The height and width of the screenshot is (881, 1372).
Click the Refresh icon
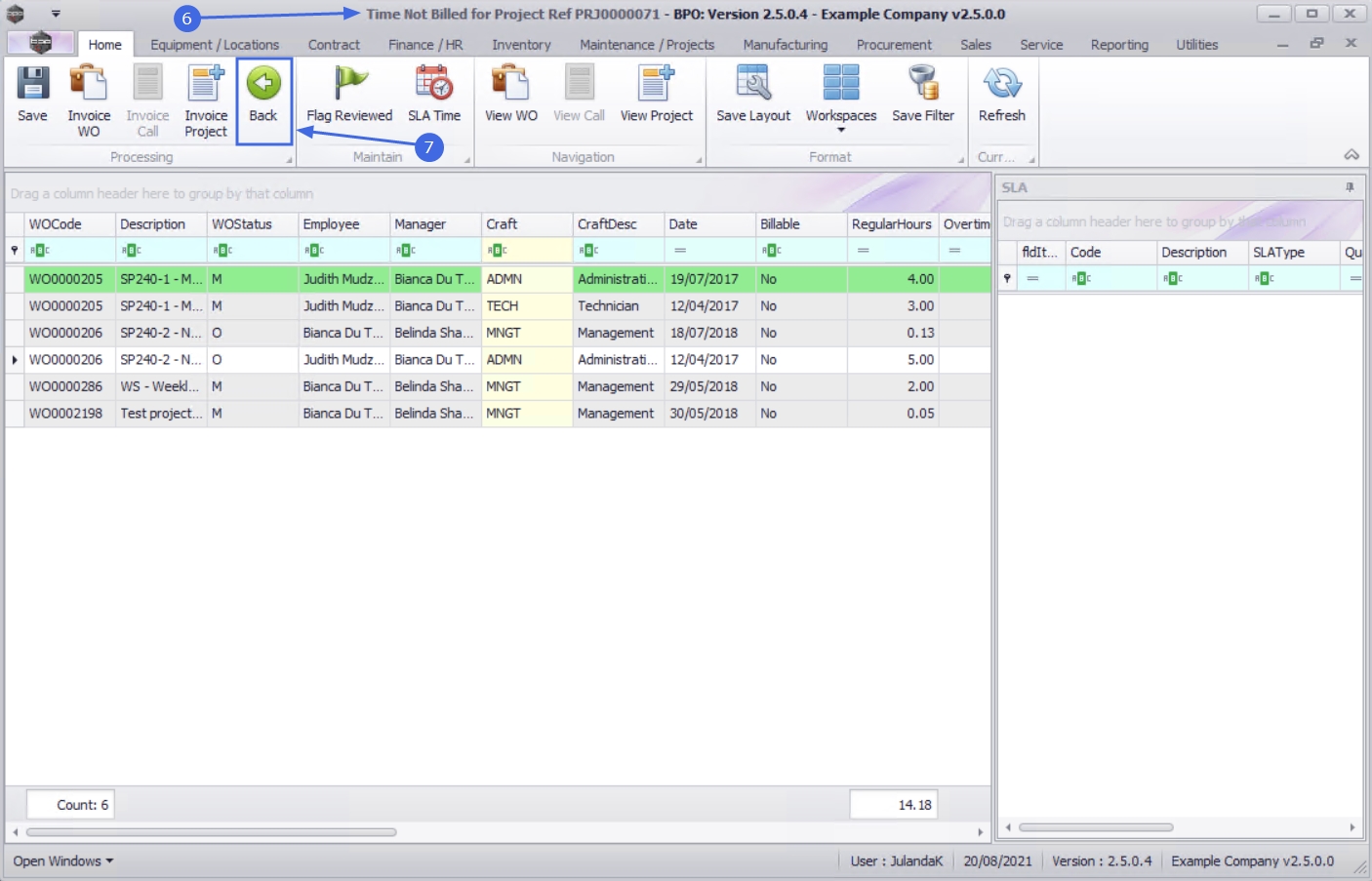(1002, 84)
